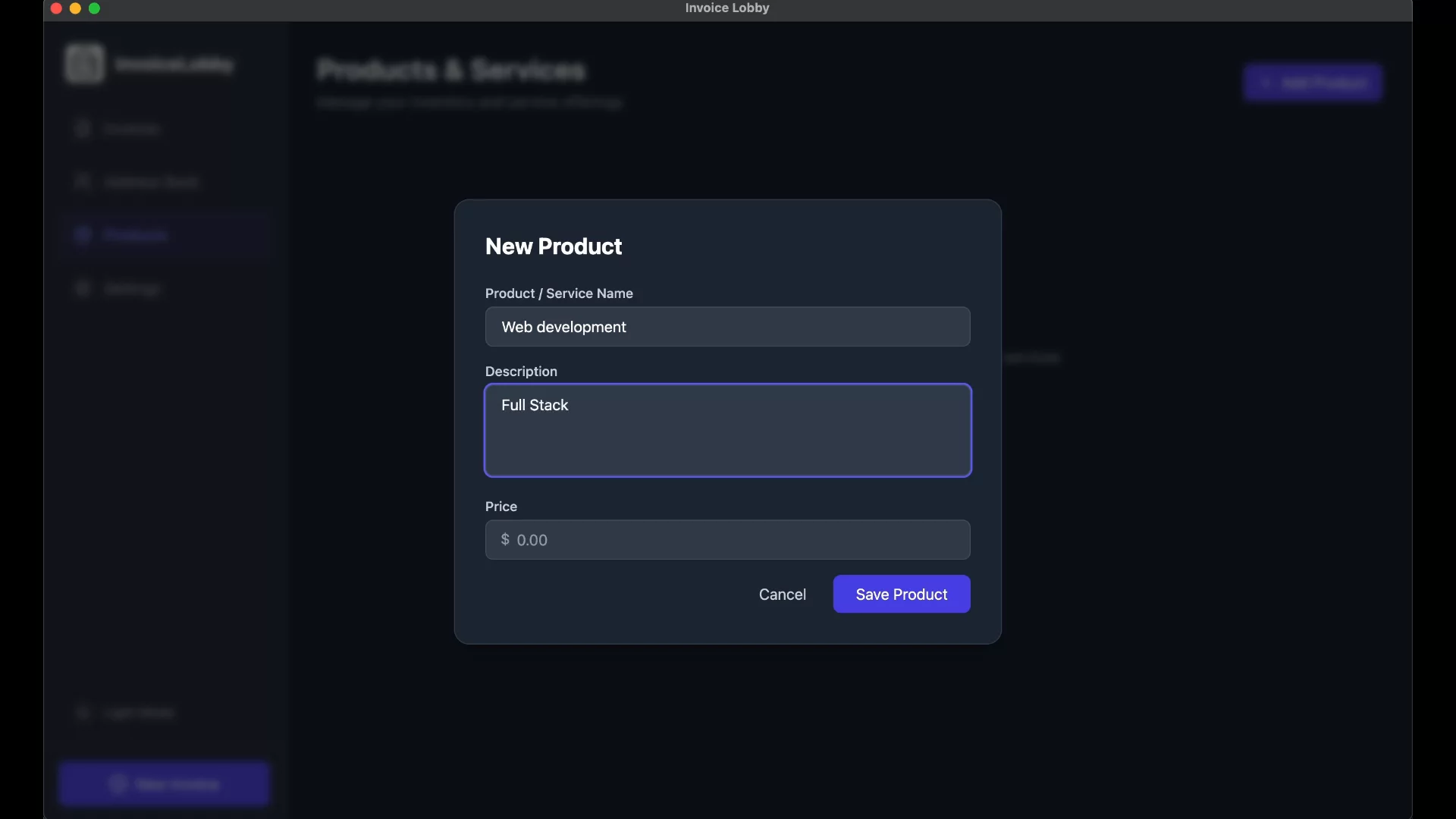
Task: Open Settings from the sidebar menu
Action: (132, 289)
